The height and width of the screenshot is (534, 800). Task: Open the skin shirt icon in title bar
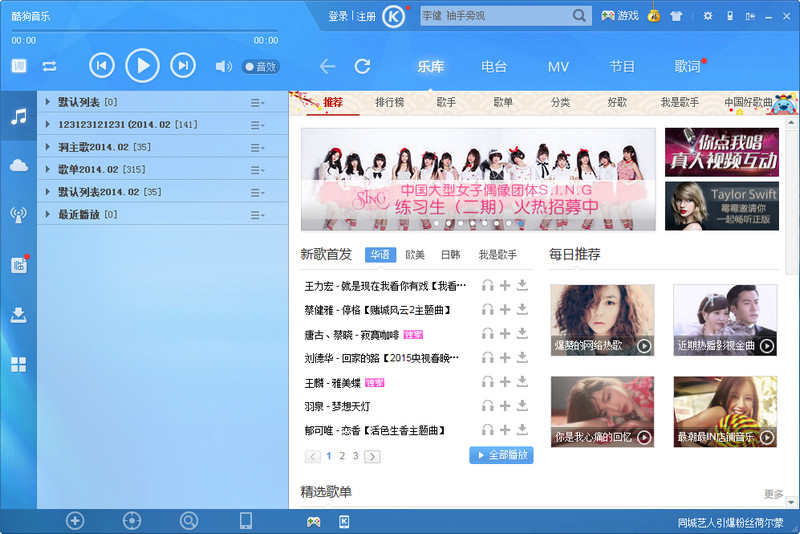click(x=676, y=16)
